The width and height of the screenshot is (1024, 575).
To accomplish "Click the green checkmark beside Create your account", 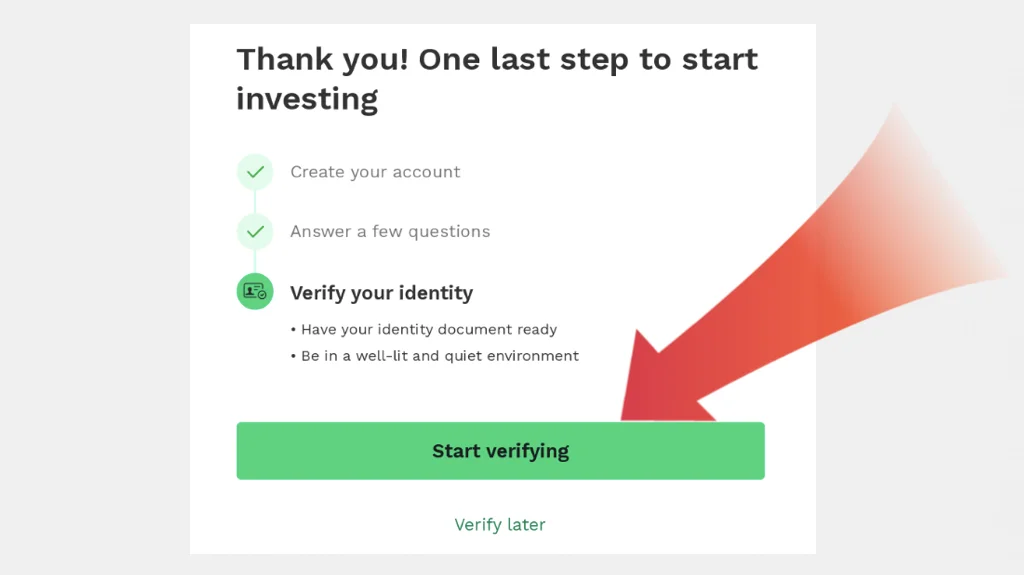I will click(255, 172).
